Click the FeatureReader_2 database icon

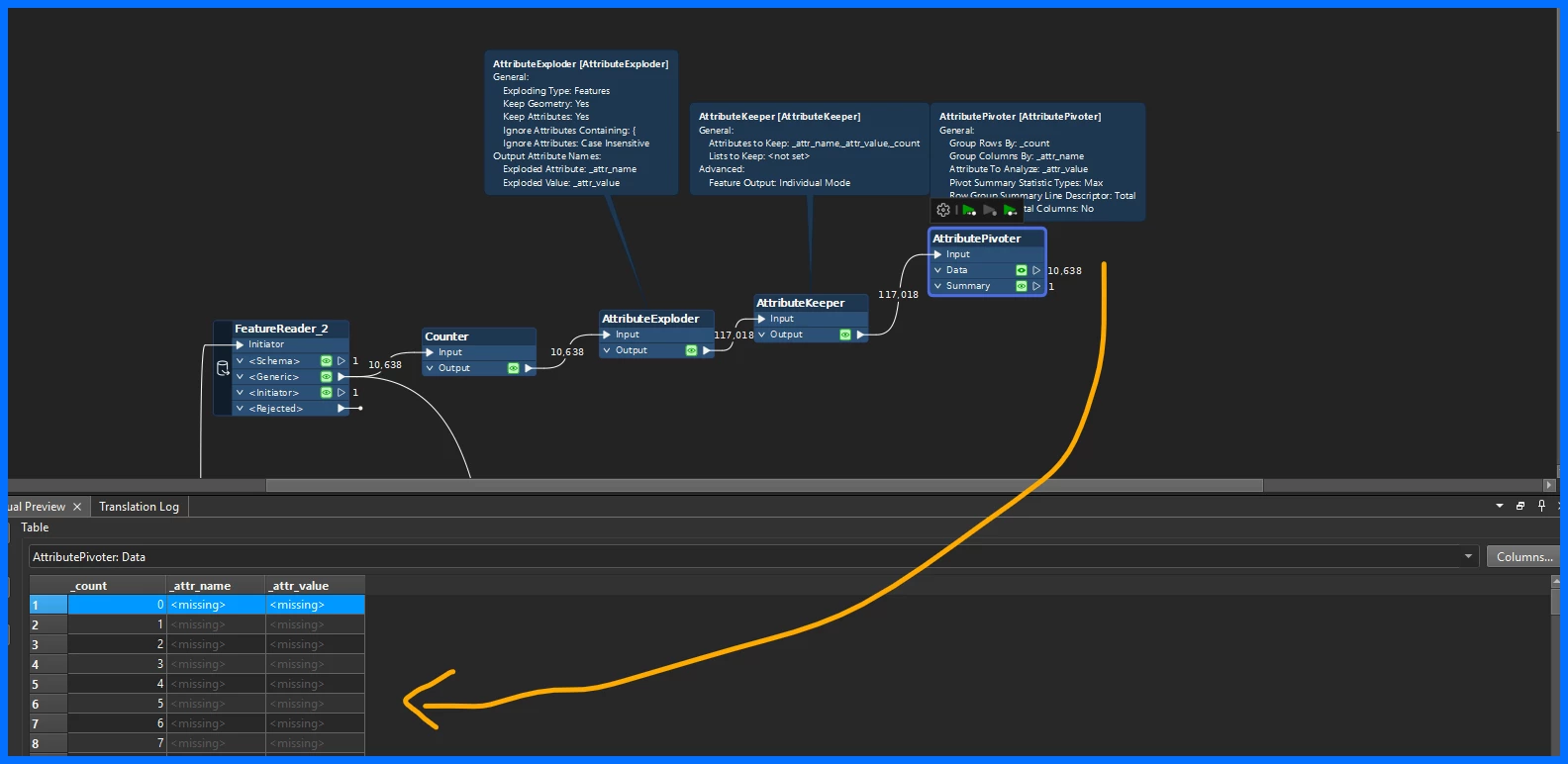[223, 368]
